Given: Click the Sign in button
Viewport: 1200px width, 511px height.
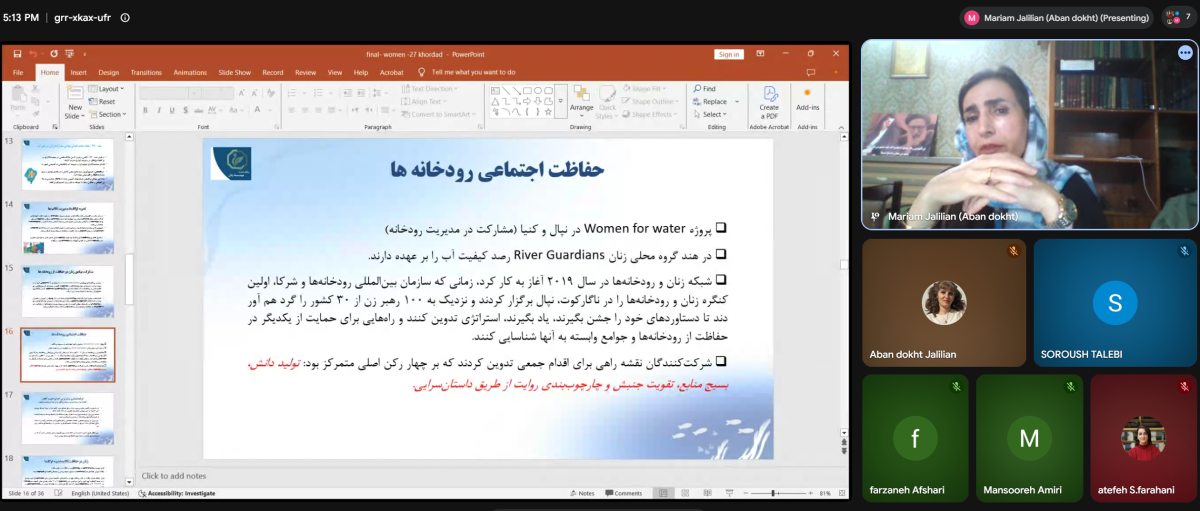Looking at the screenshot, I should point(729,54).
